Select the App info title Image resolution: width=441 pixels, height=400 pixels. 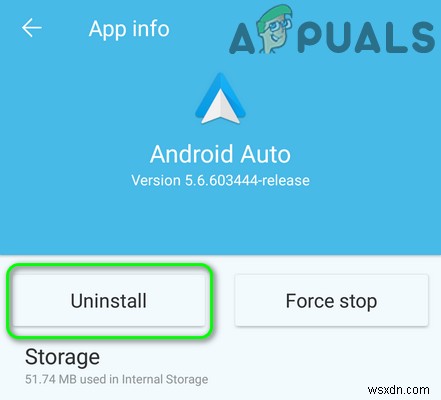(129, 29)
